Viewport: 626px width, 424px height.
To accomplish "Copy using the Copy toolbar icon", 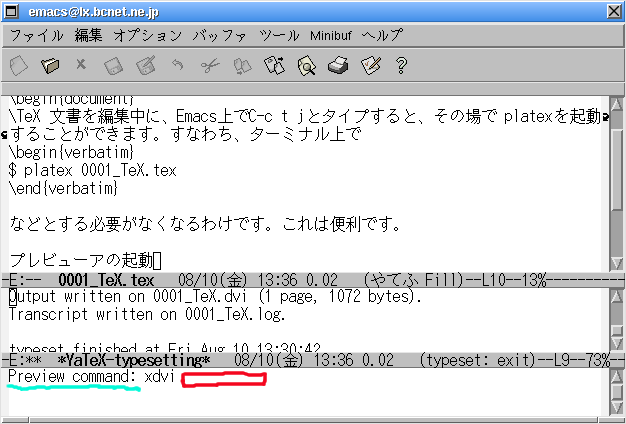I will click(242, 66).
